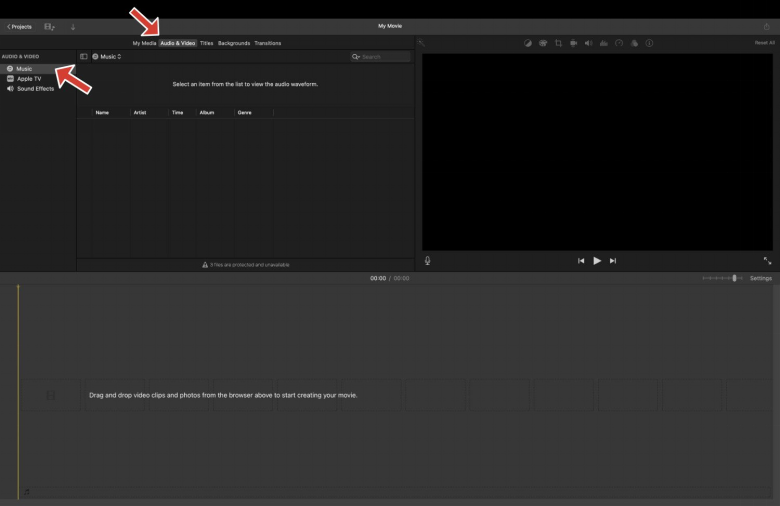Sort the list by the Time column
This screenshot has height=506, width=780.
pos(178,112)
